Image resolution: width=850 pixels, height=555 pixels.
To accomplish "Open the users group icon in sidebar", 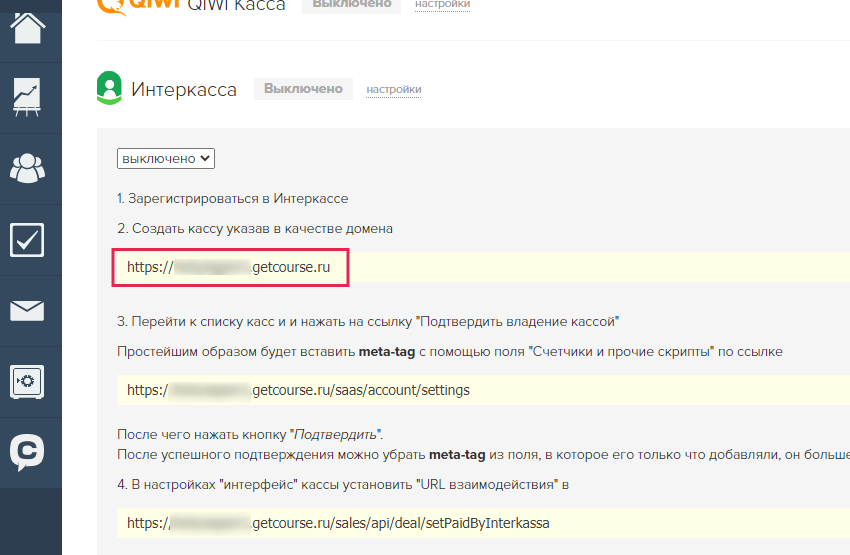I will 27,169.
